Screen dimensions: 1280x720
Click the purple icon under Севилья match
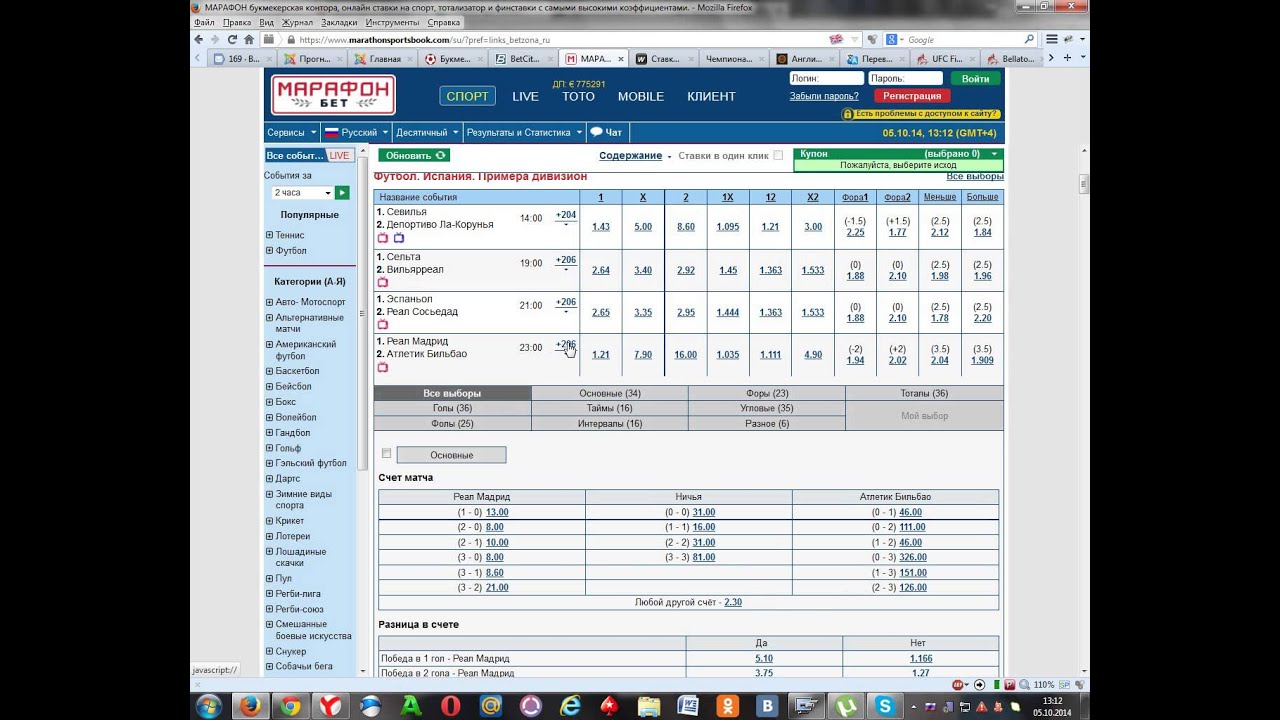[398, 238]
